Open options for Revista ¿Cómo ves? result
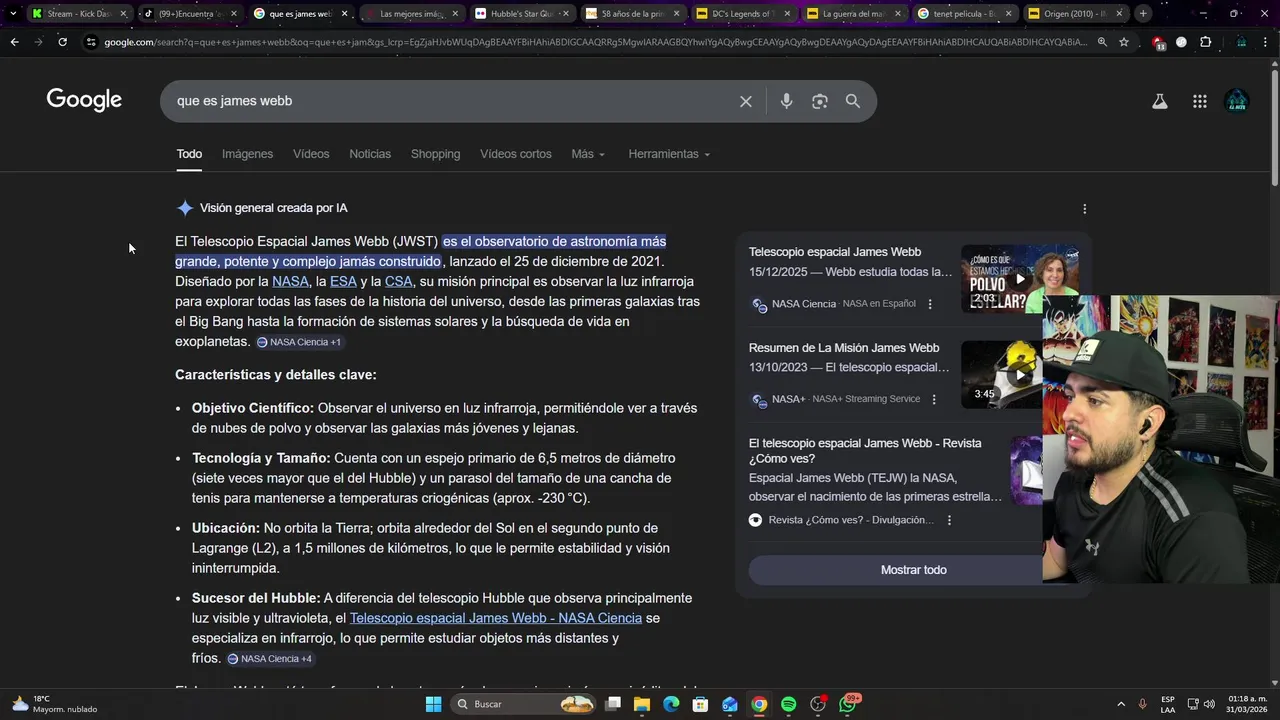Image resolution: width=1280 pixels, height=720 pixels. pos(949,520)
